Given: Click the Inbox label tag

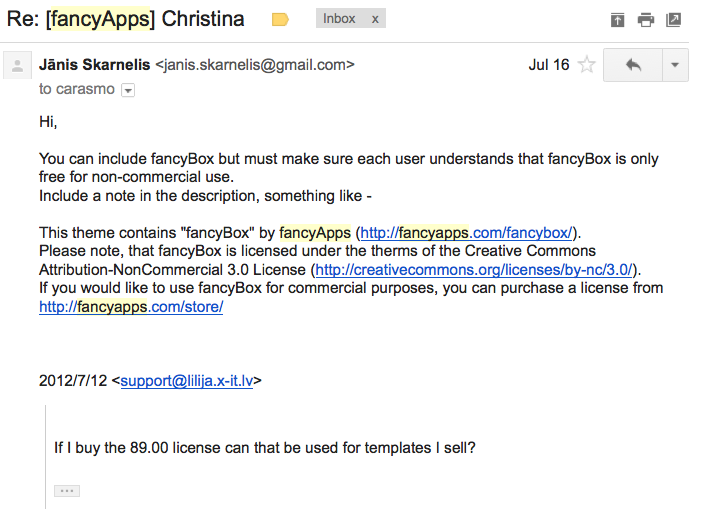Looking at the screenshot, I should tap(339, 19).
